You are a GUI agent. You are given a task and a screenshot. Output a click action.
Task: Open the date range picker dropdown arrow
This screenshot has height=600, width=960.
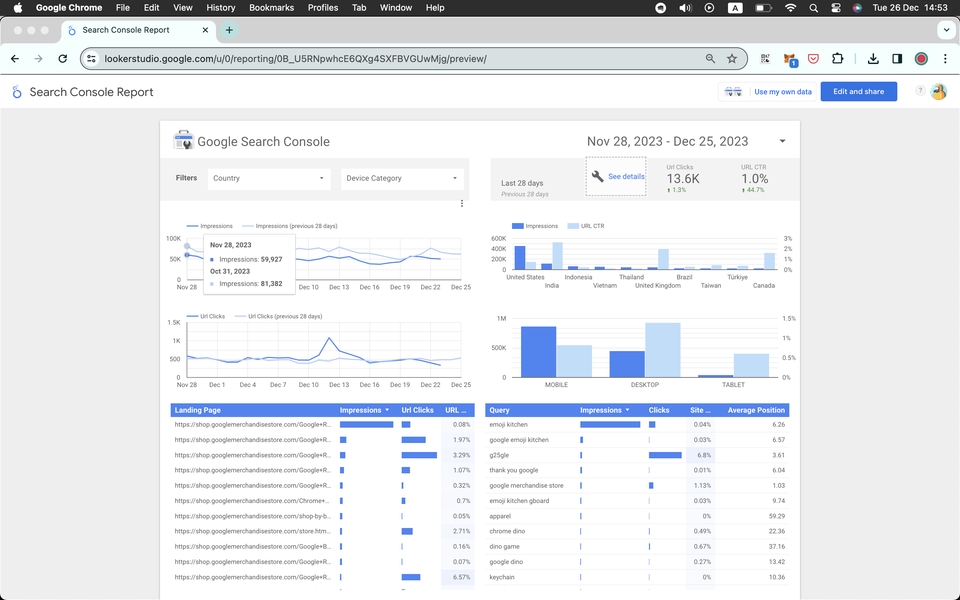click(x=782, y=141)
